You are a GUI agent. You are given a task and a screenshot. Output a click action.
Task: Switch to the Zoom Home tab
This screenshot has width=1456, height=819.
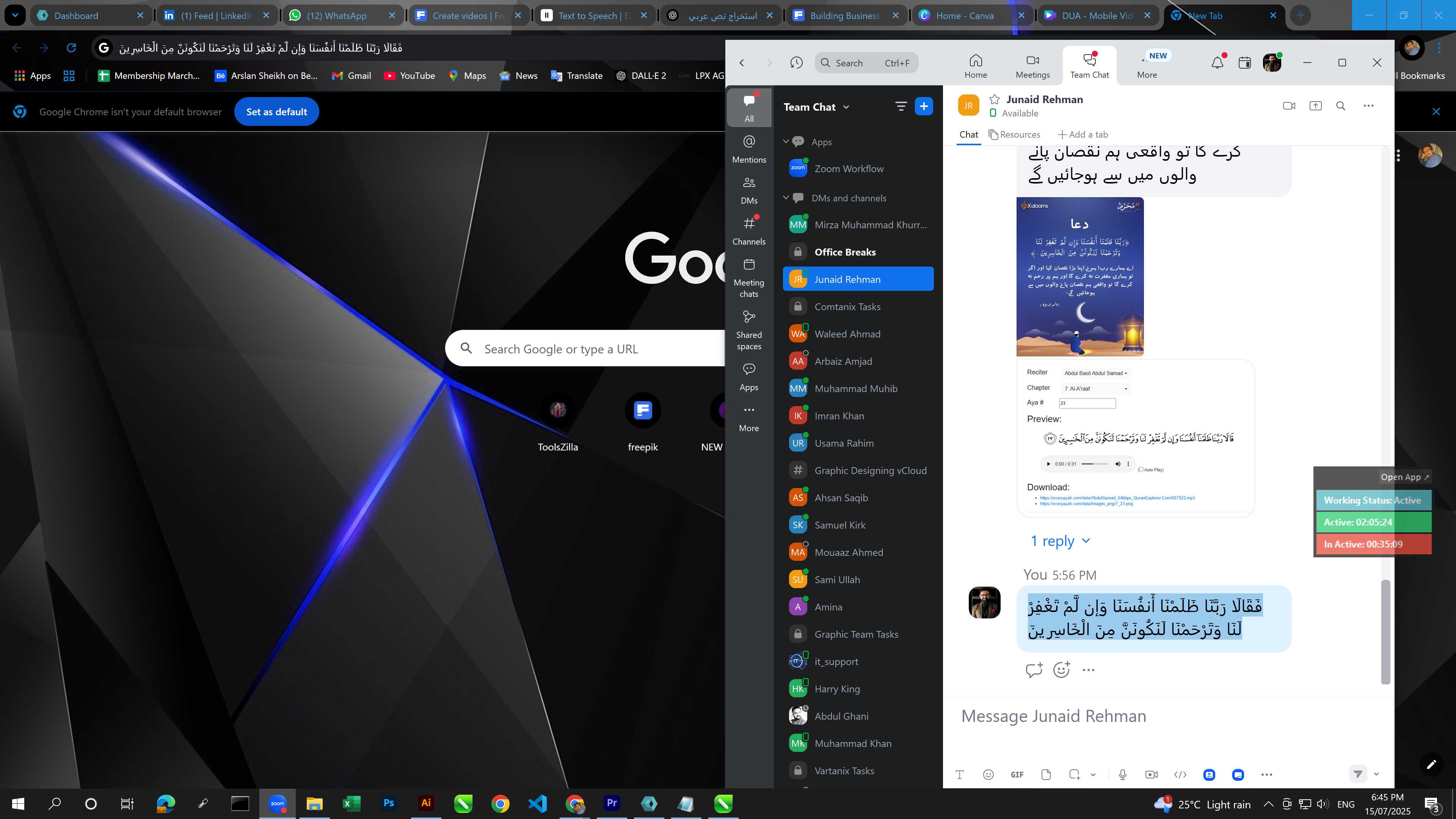(x=976, y=67)
